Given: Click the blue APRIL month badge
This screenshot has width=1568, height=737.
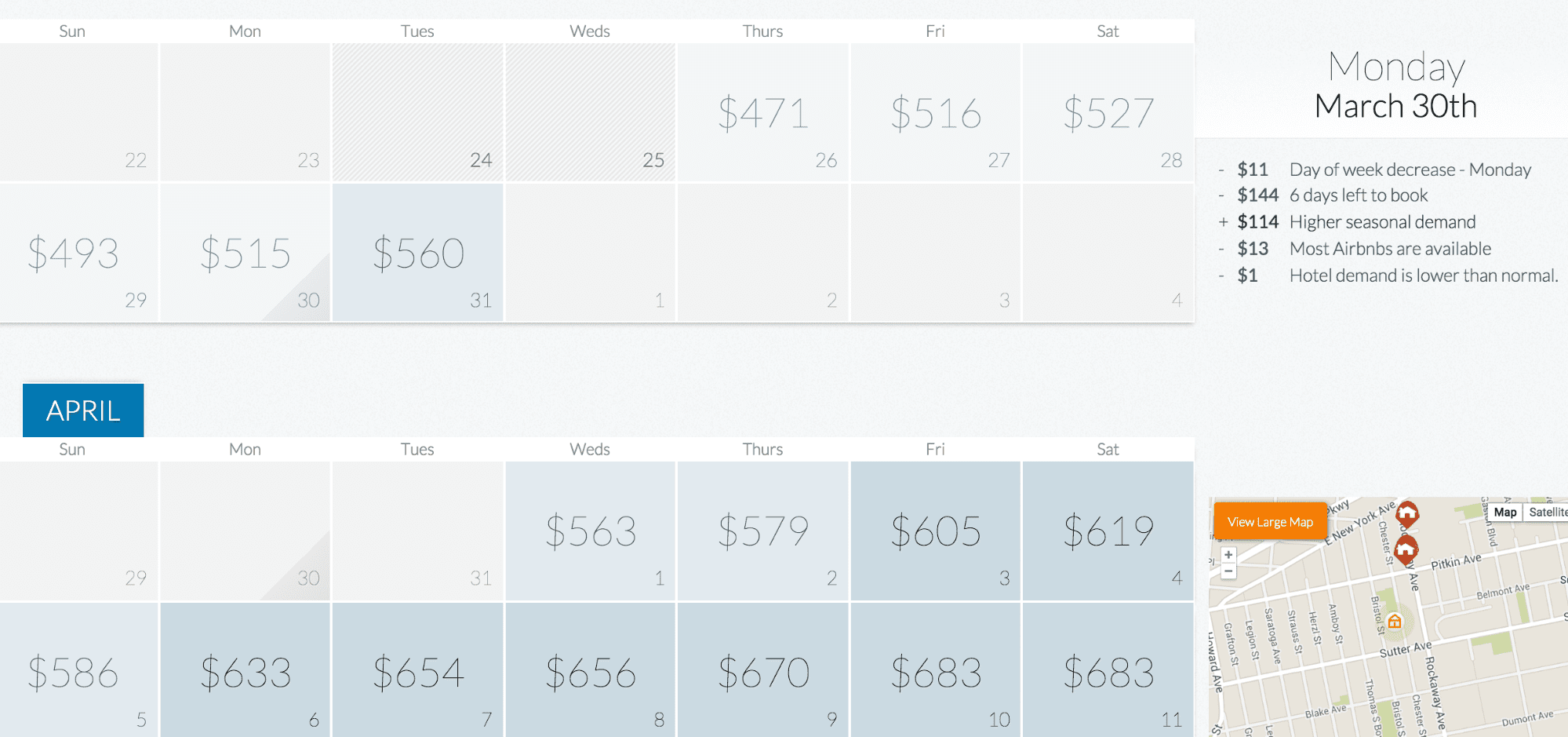Looking at the screenshot, I should 83,410.
